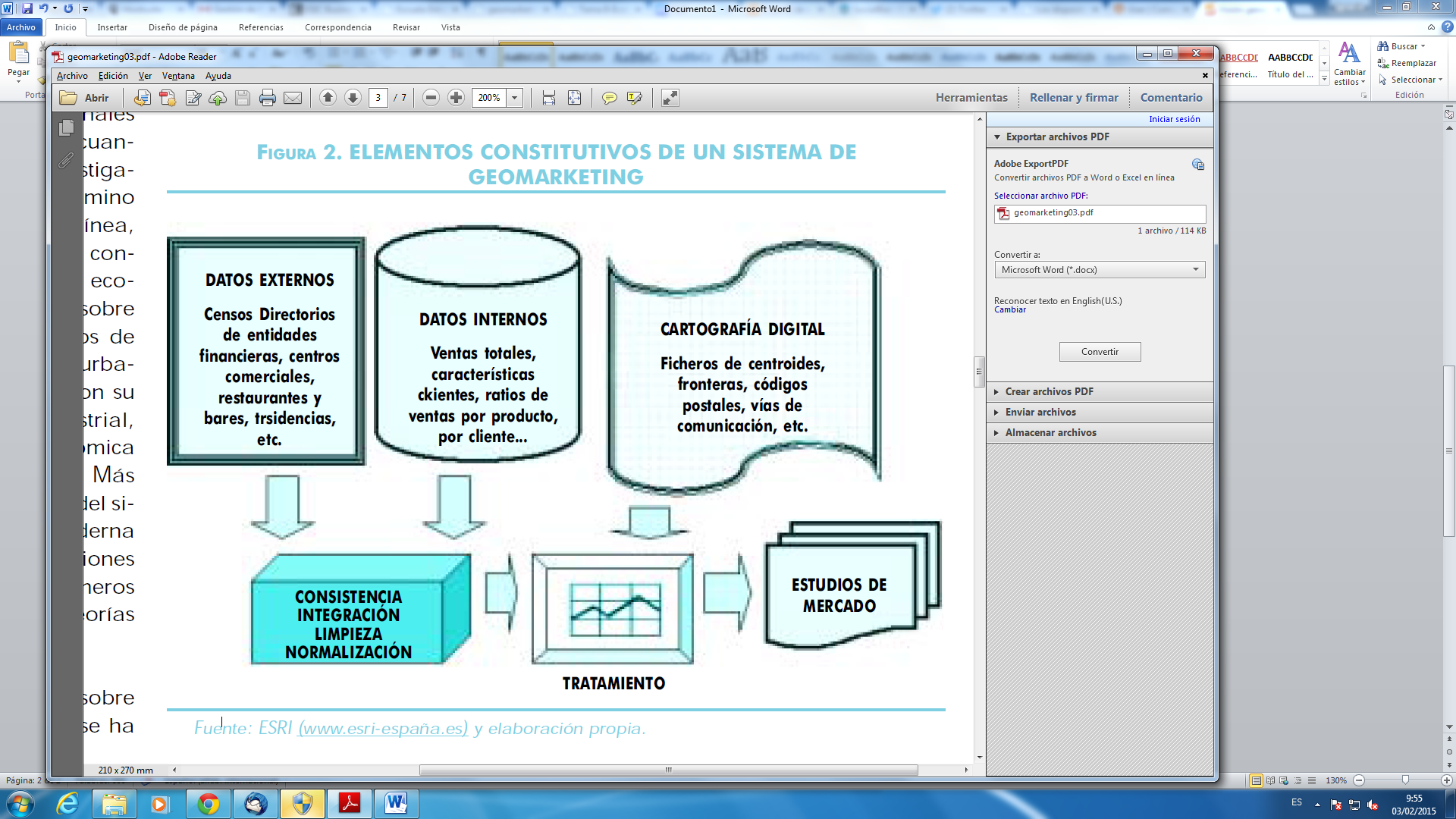This screenshot has height=819, width=1456.
Task: Open Adobe Reader Ventana menu
Action: 178,76
